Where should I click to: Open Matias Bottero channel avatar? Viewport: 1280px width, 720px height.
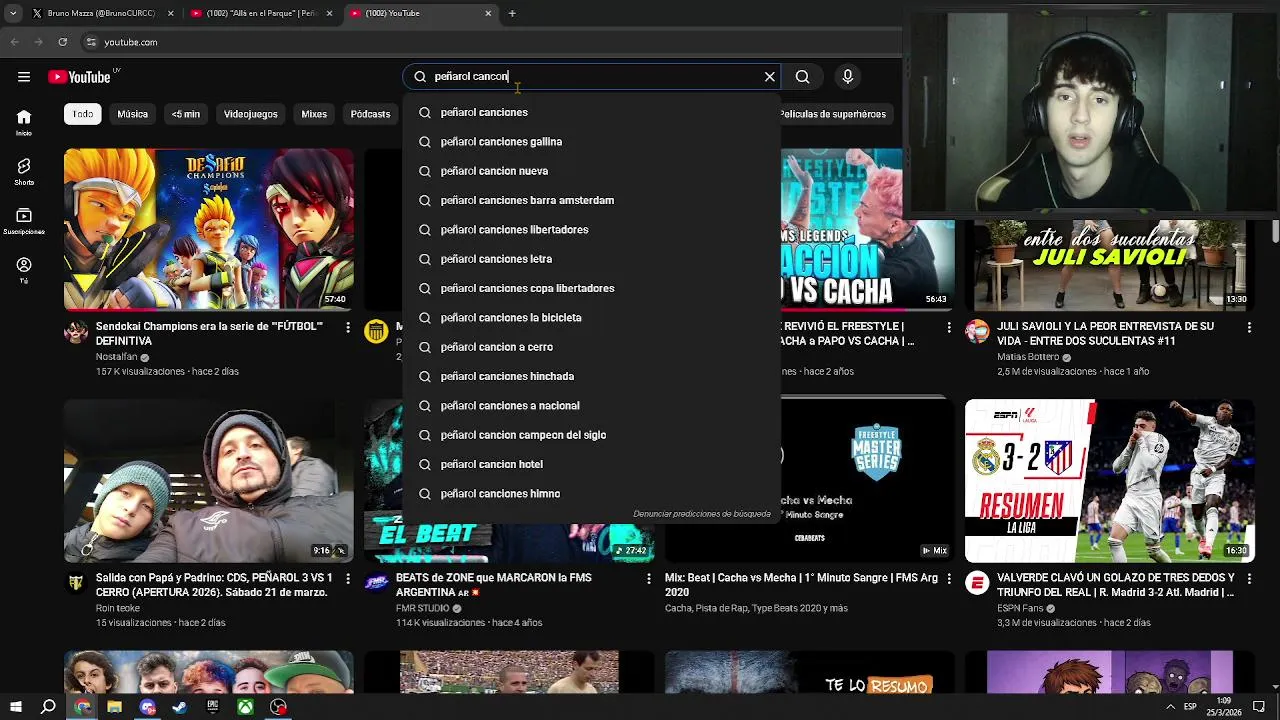click(977, 332)
